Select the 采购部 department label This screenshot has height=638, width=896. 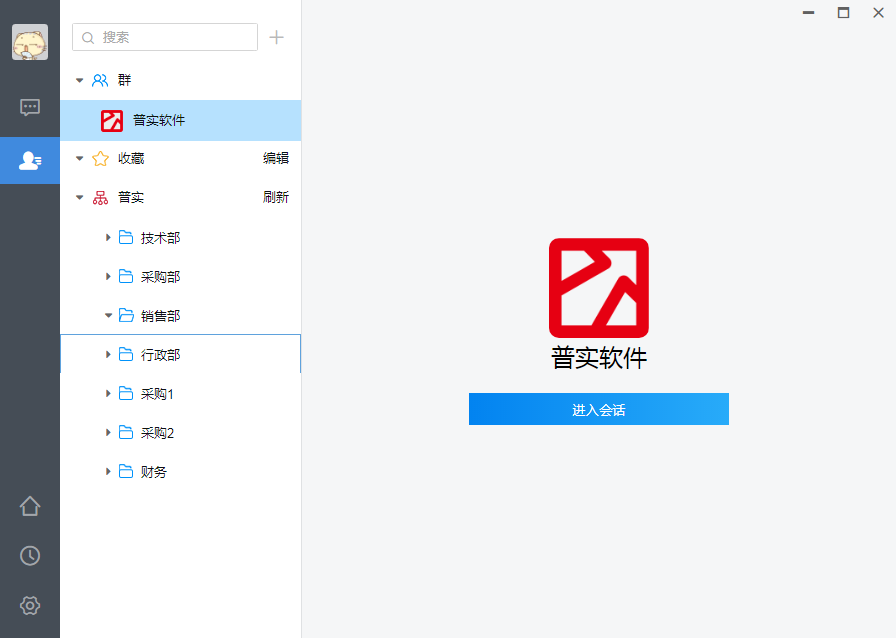[x=161, y=277]
